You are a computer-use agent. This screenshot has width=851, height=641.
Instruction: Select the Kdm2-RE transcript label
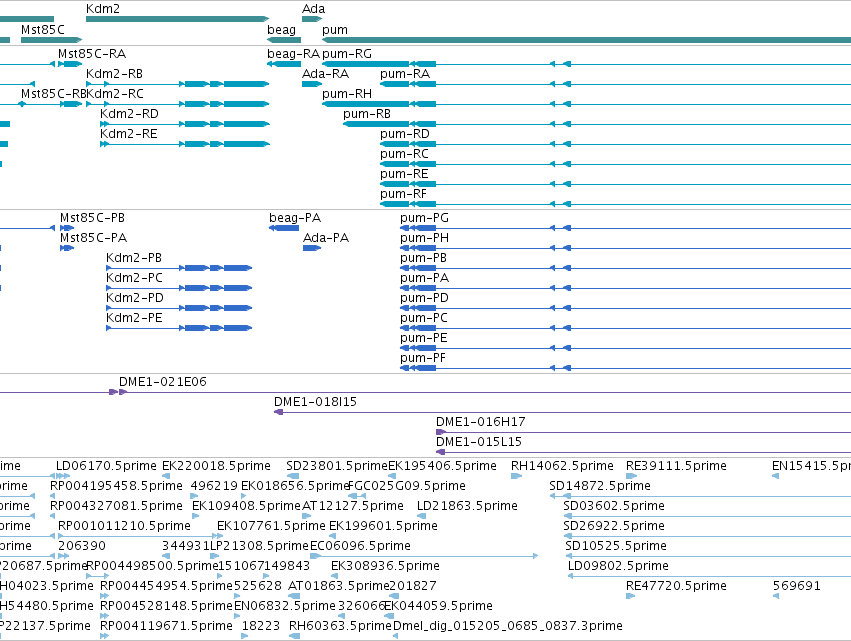click(x=129, y=134)
